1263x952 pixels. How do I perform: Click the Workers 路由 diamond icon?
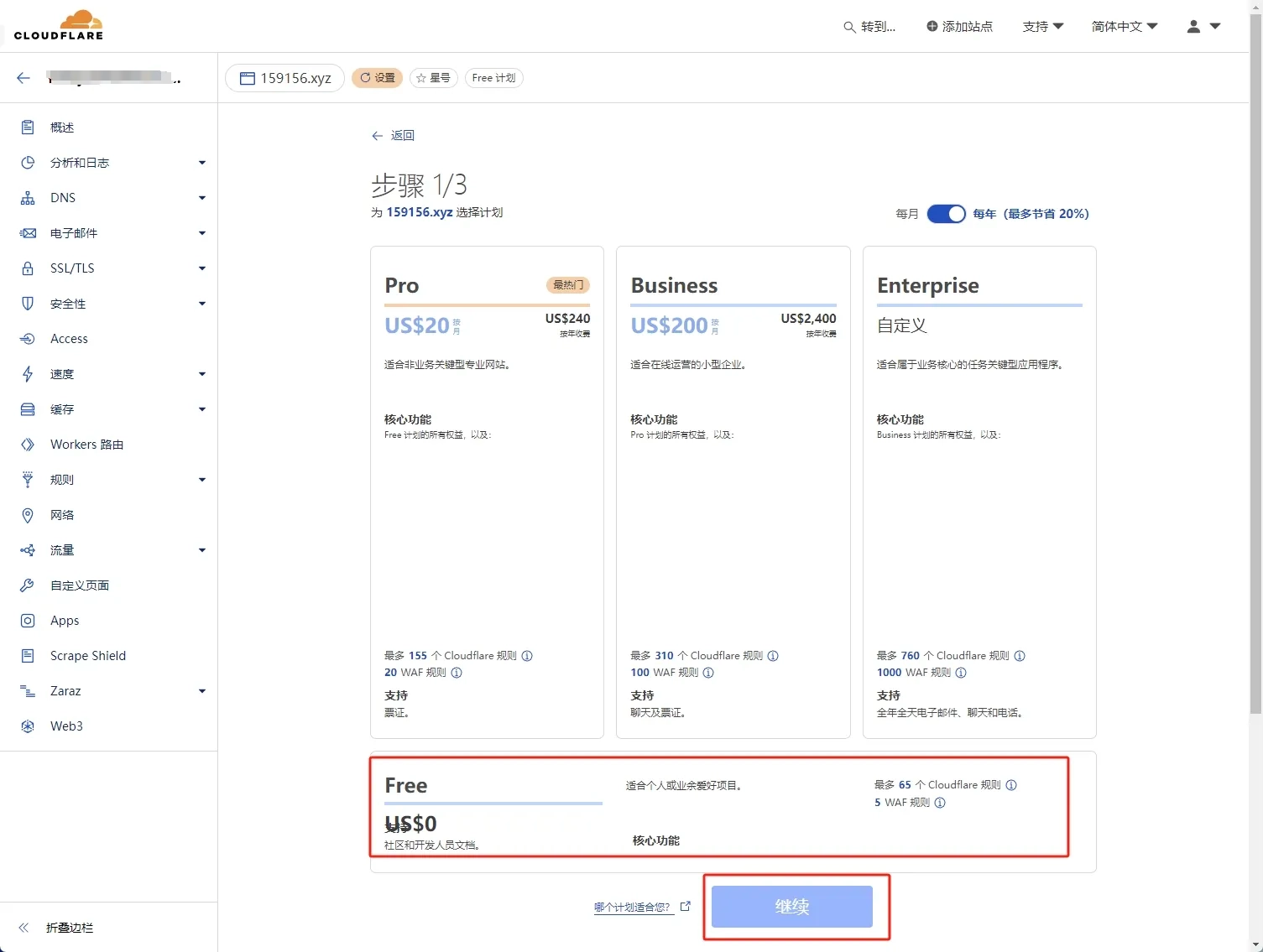point(28,445)
